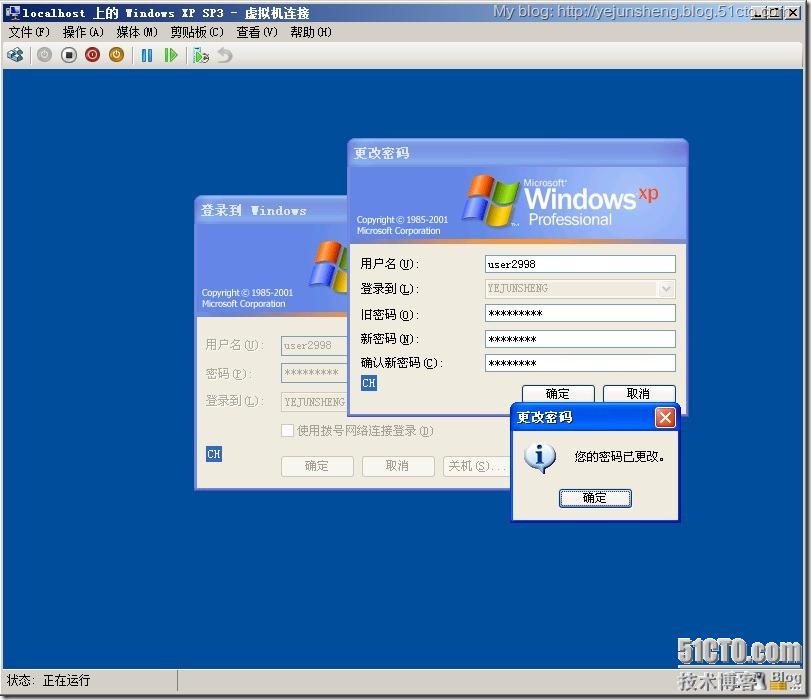The width and height of the screenshot is (811, 700).
Task: Click the 新密码 password field
Action: [580, 339]
